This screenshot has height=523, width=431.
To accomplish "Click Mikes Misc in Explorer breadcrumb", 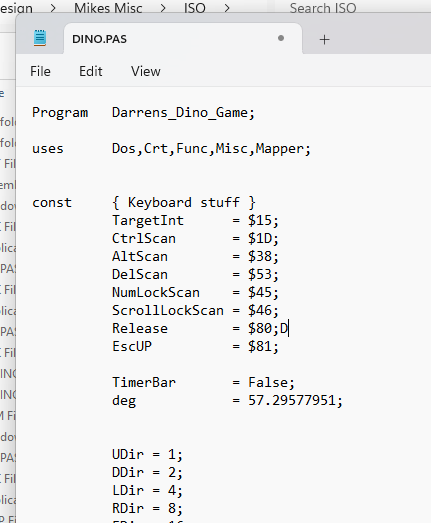I will (x=108, y=8).
